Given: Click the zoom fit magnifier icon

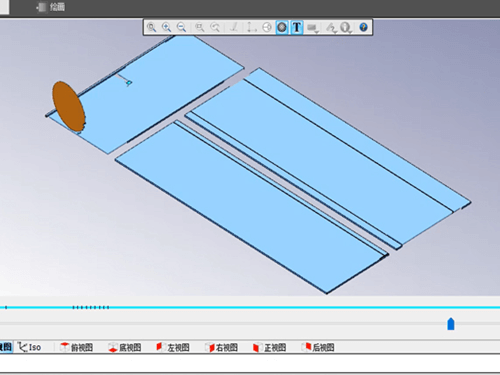Looking at the screenshot, I should (152, 27).
